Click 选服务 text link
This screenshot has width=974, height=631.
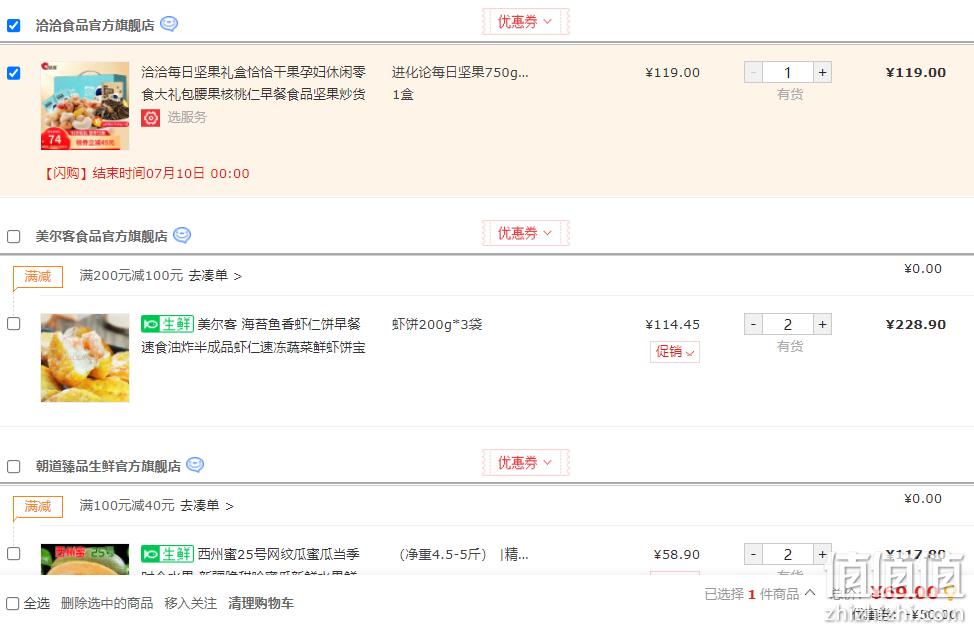187,117
